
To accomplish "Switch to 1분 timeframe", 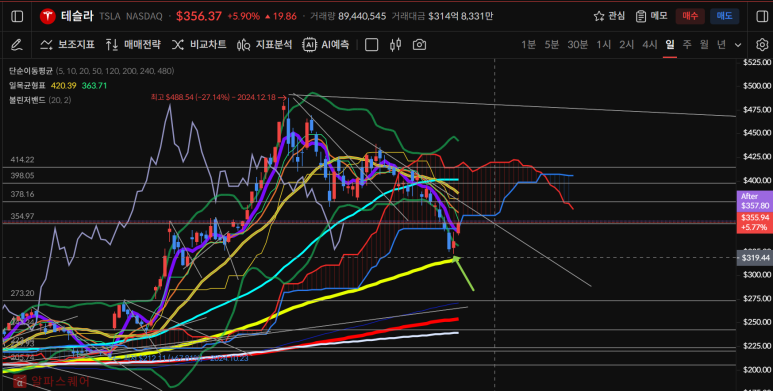I will coord(528,45).
